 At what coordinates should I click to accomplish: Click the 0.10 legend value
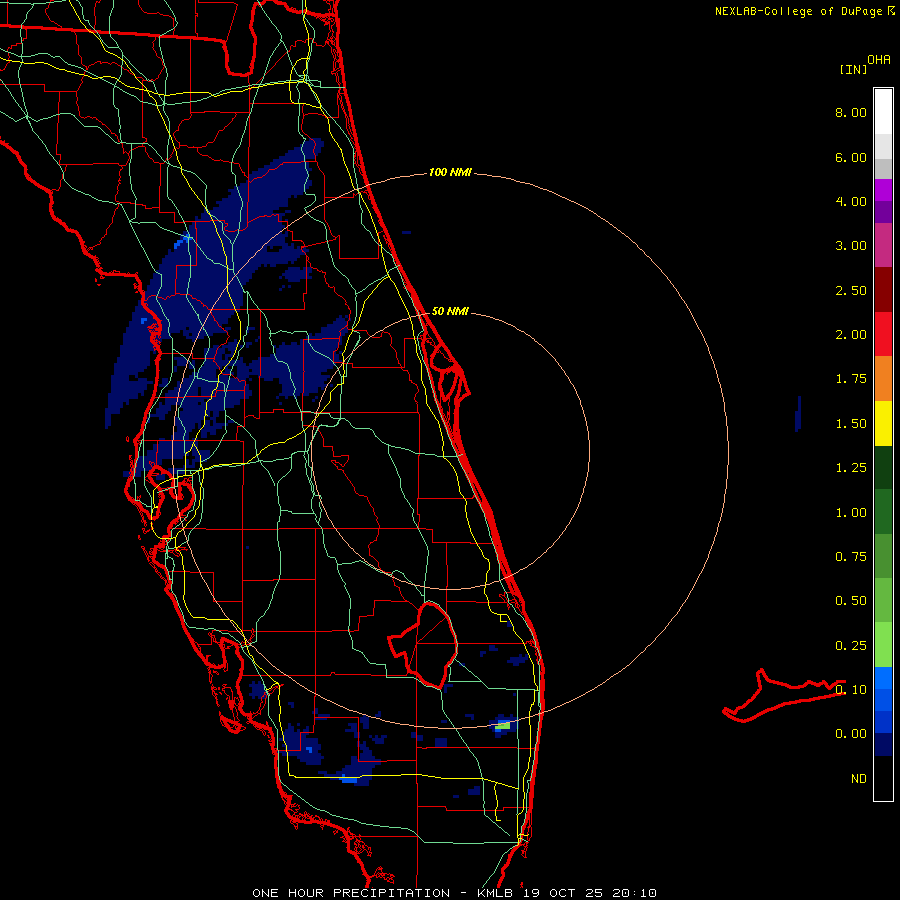(x=851, y=690)
